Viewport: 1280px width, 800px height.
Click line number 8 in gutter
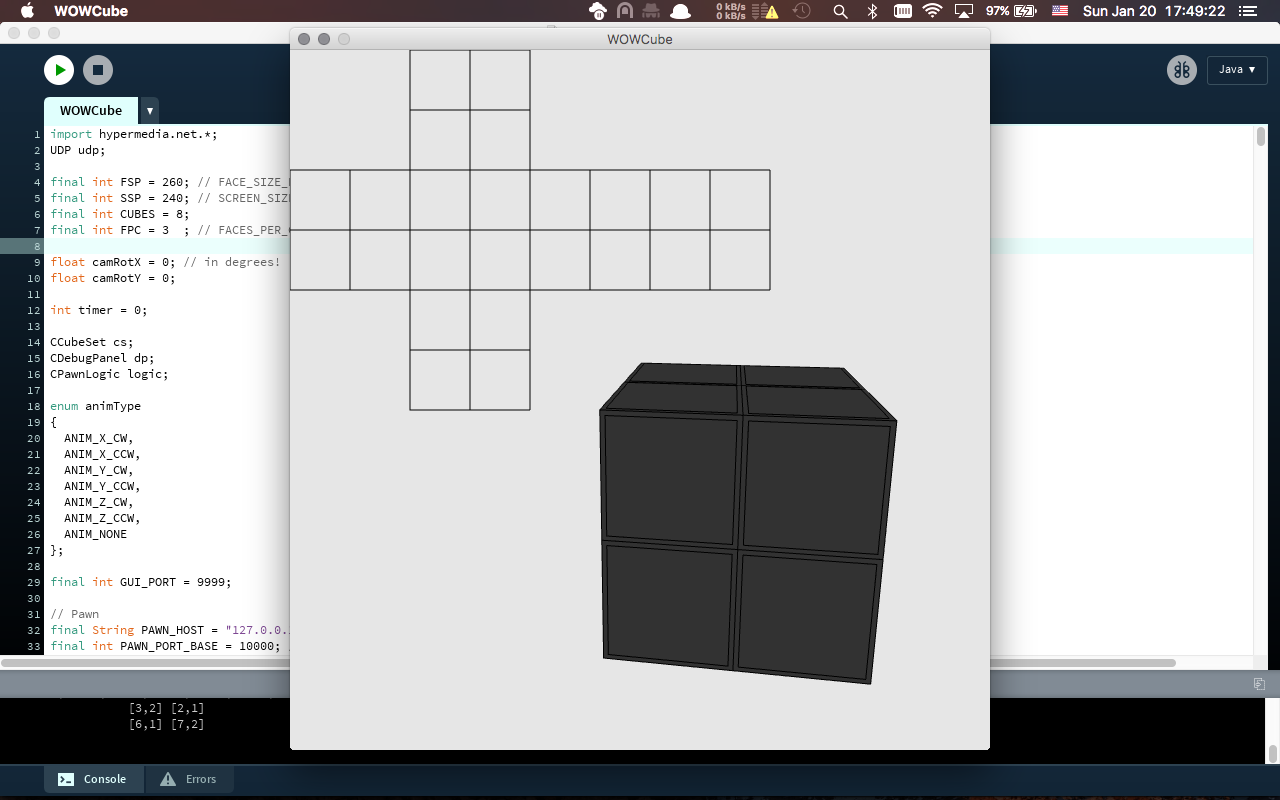(x=37, y=246)
